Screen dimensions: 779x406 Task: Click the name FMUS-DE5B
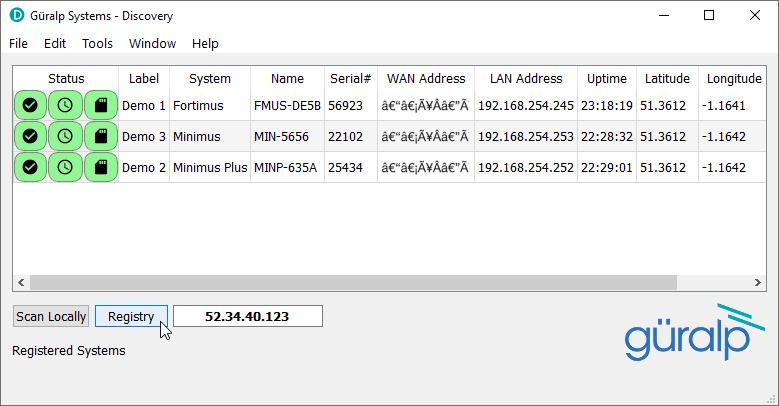287,105
